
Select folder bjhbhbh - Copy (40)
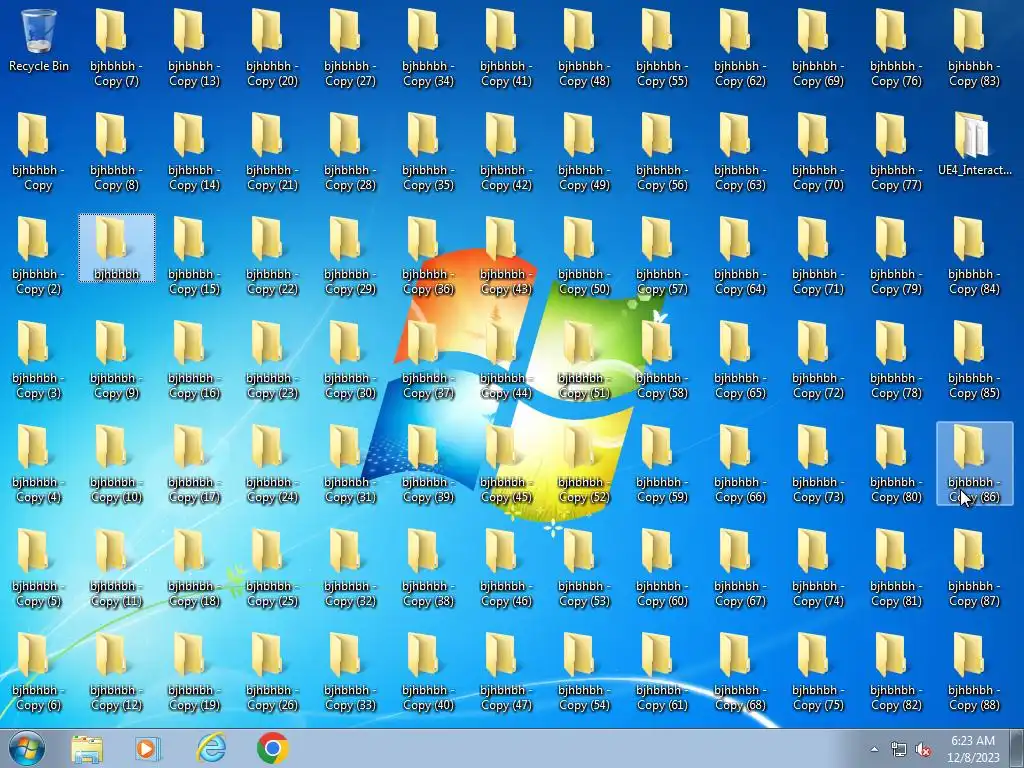[428, 672]
